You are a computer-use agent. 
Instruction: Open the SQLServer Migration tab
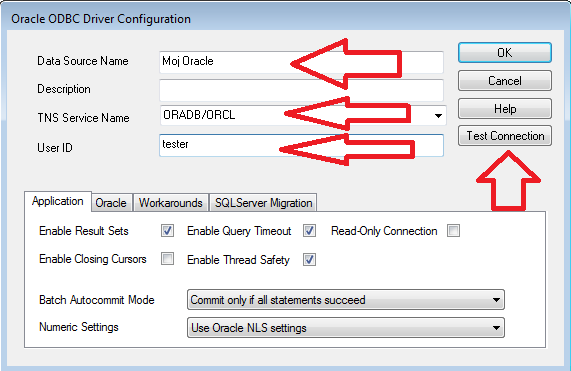tap(264, 203)
